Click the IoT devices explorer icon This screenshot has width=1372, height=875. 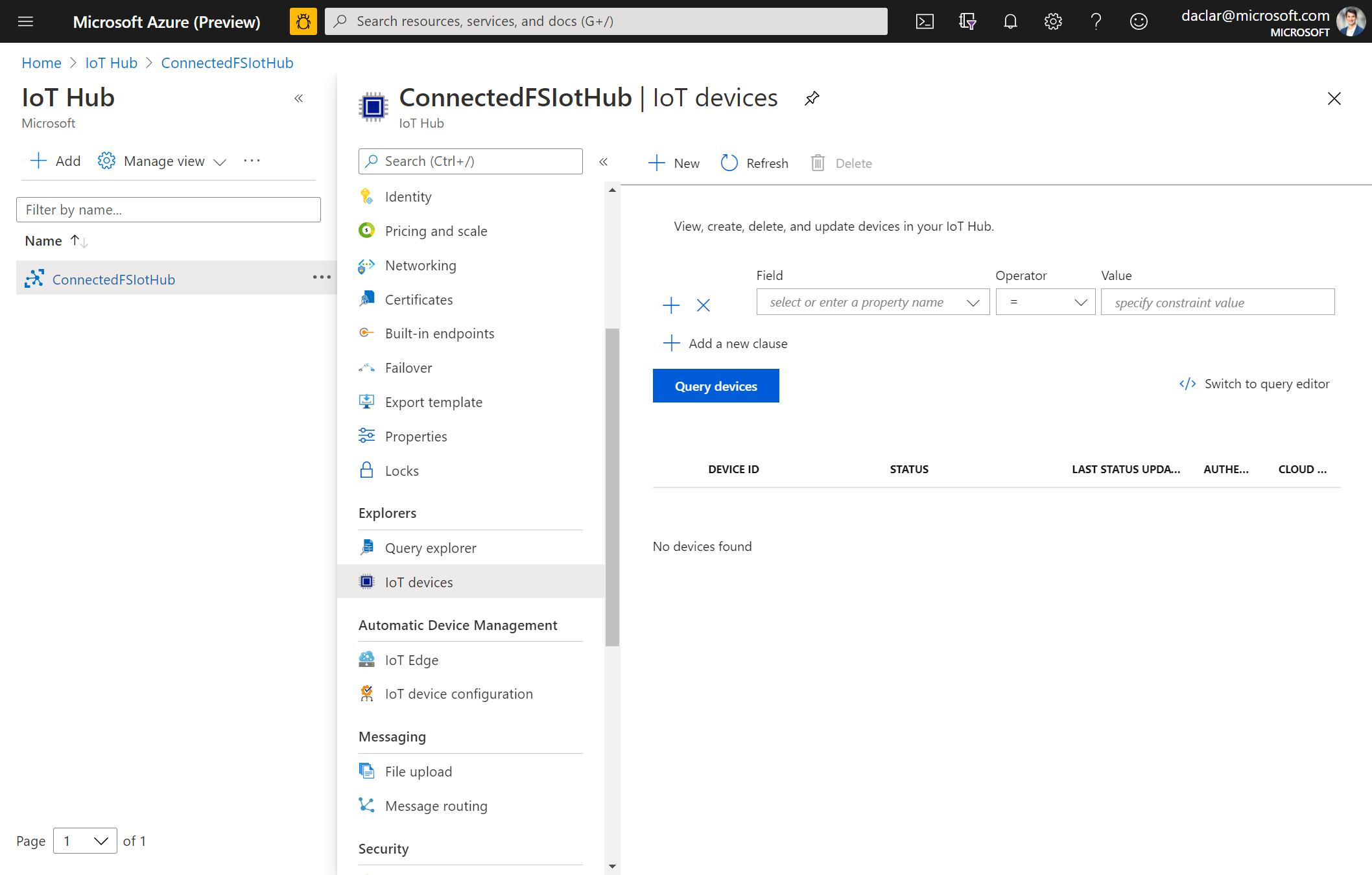pyautogui.click(x=366, y=581)
